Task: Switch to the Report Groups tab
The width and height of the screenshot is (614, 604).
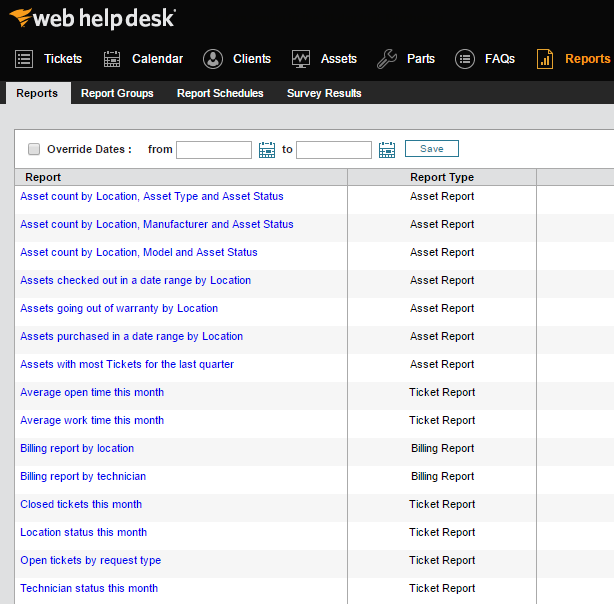Action: click(x=117, y=93)
